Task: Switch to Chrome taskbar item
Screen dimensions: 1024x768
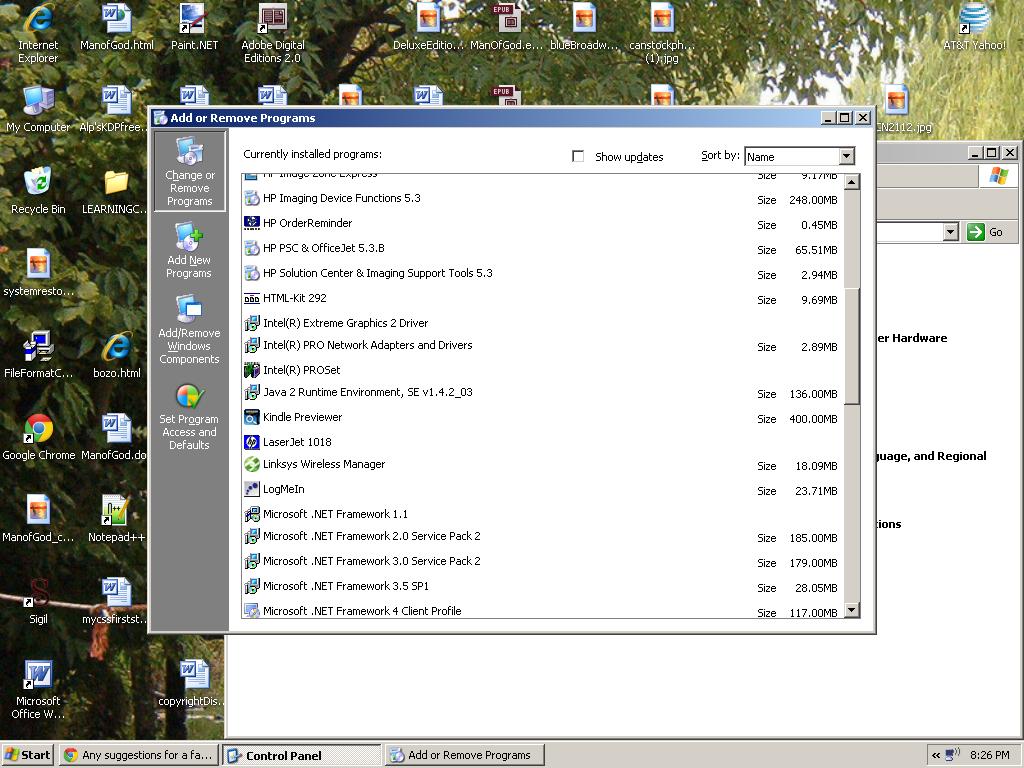Action: pos(140,755)
